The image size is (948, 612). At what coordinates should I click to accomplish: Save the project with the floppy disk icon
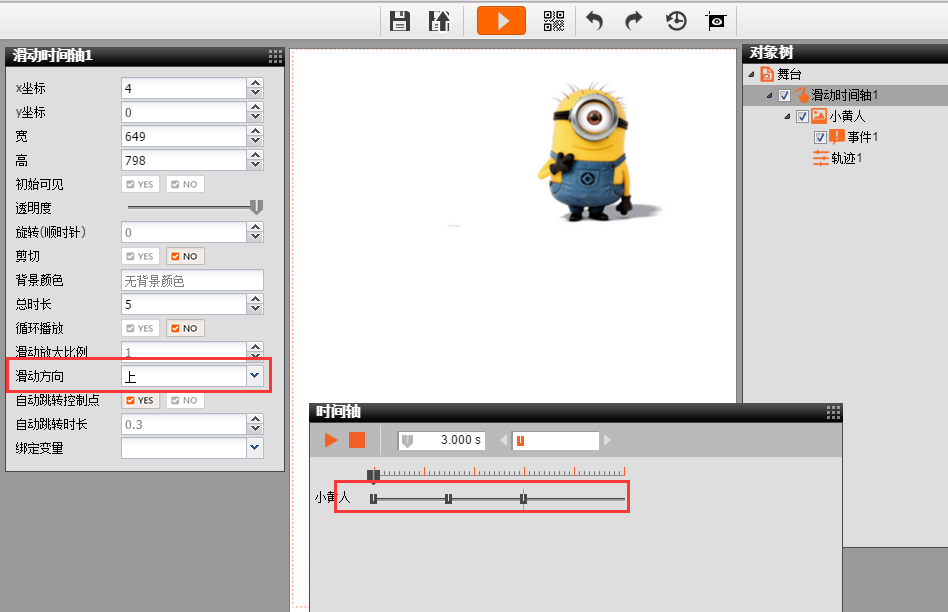tap(400, 21)
